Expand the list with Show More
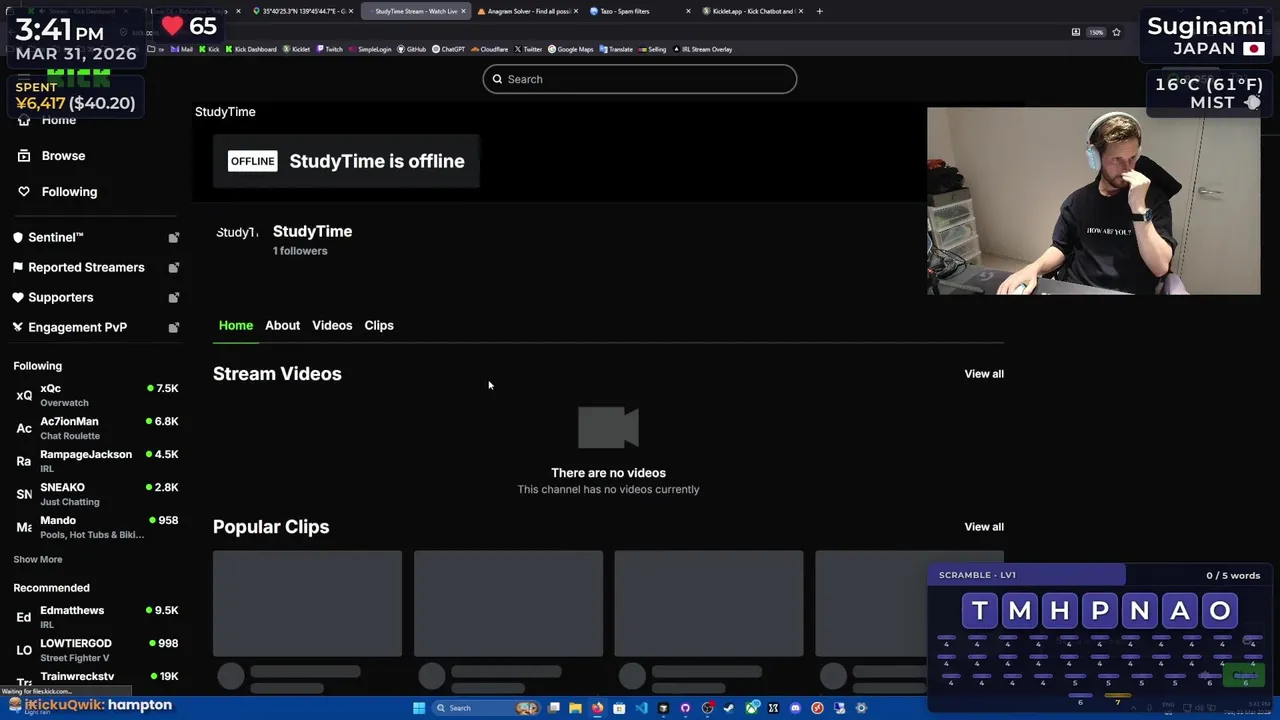This screenshot has width=1280, height=720. click(x=38, y=560)
